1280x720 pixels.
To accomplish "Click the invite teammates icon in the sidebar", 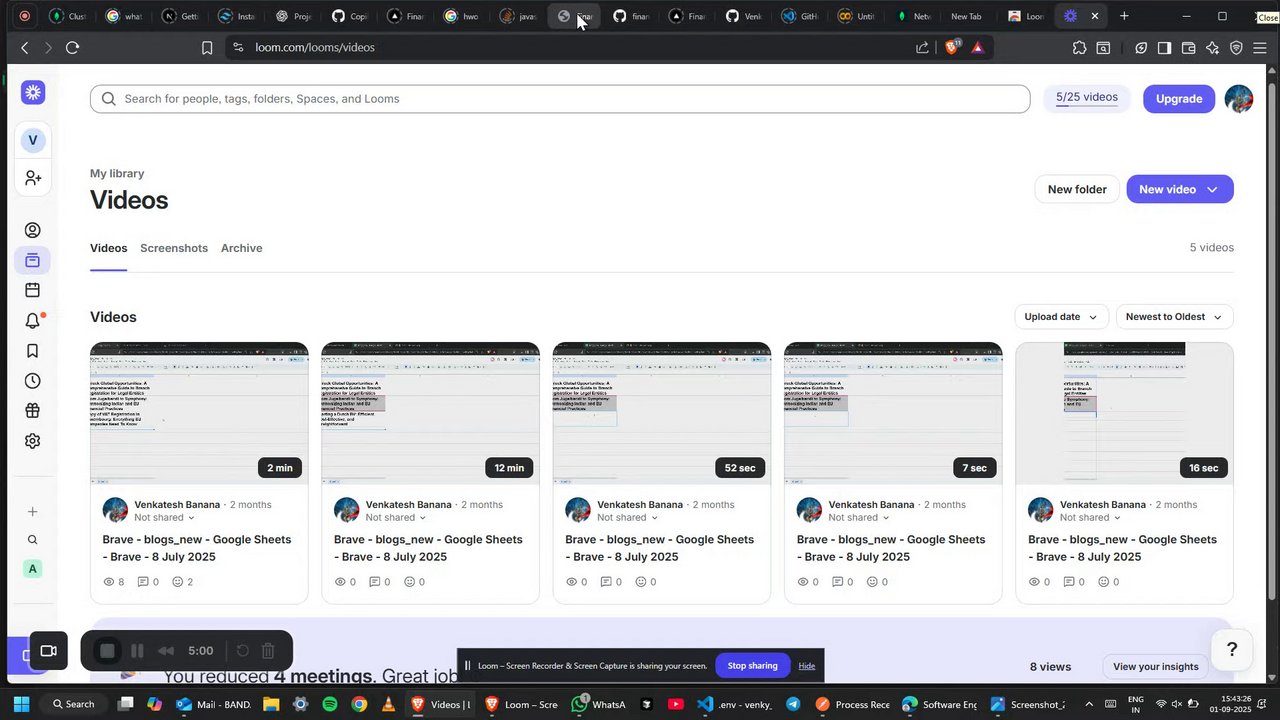I will pyautogui.click(x=33, y=178).
